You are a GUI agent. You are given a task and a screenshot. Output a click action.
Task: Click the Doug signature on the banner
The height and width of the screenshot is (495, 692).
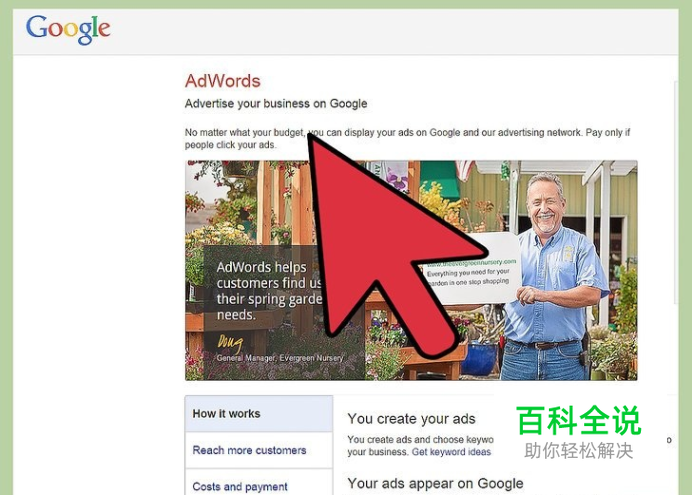coord(230,343)
